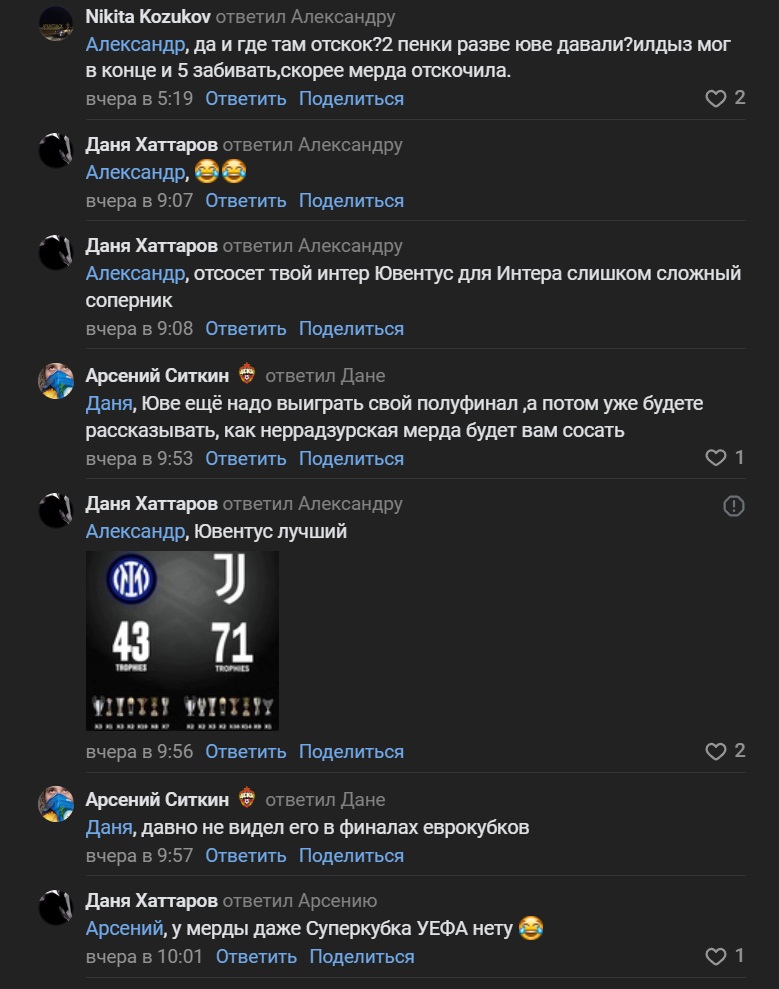Open Даня Хаттаров's avatar beside the 9:07 comment
This screenshot has height=989, width=779.
pos(56,150)
